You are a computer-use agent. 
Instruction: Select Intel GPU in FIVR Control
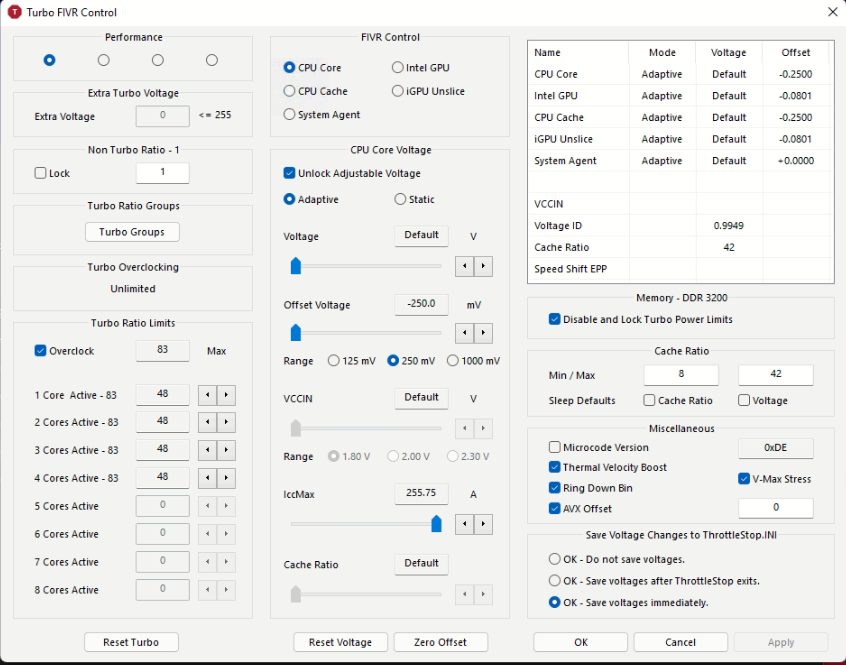pyautogui.click(x=420, y=67)
